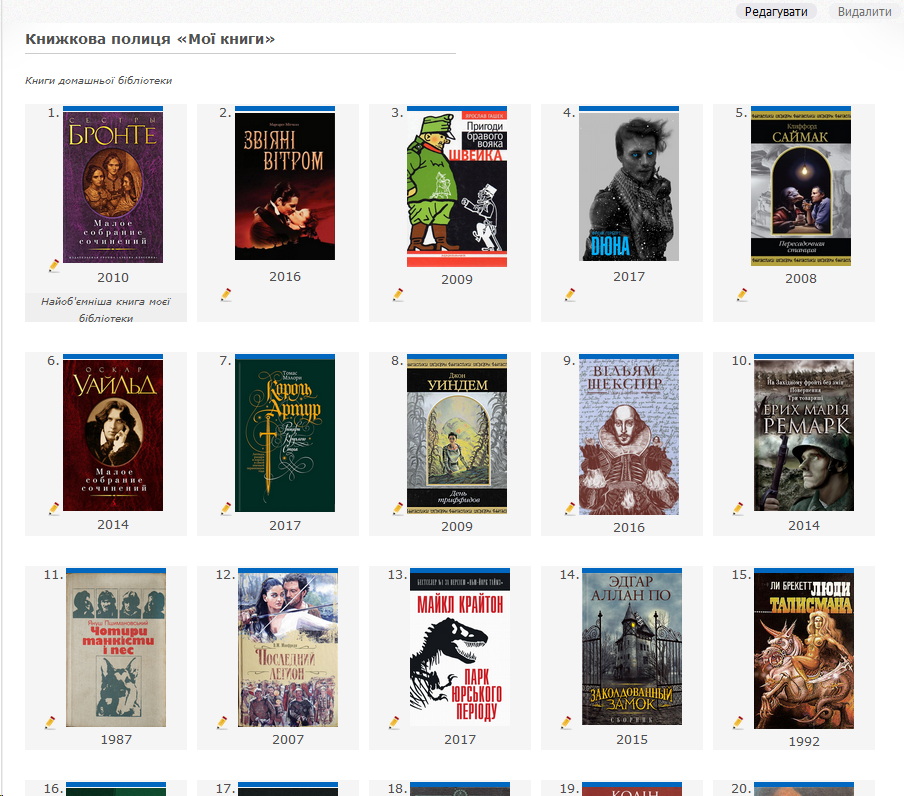The image size is (904, 796).
Task: Click the year 2008 under the Саймак book
Action: click(x=801, y=278)
